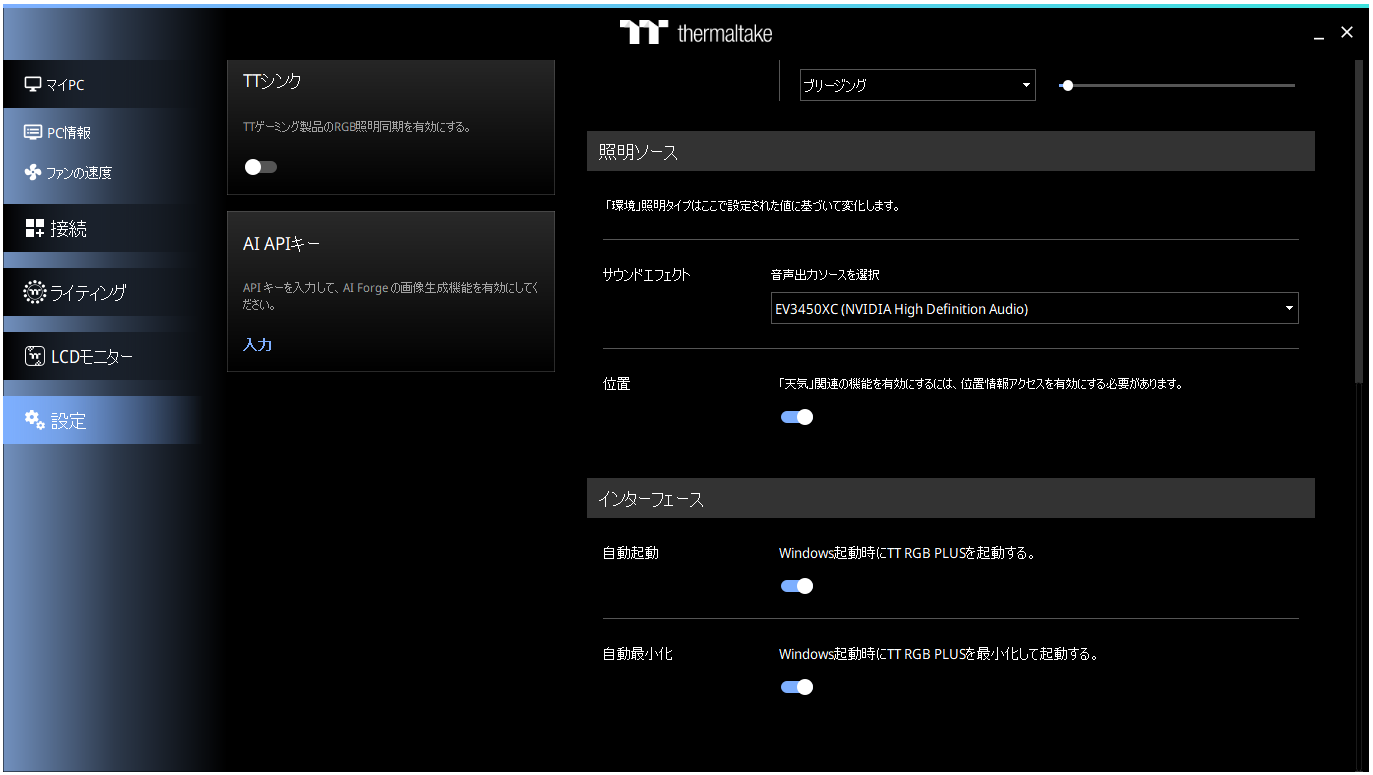Click the LCDモニター icon
The height and width of the screenshot is (775, 1373).
(x=35, y=357)
